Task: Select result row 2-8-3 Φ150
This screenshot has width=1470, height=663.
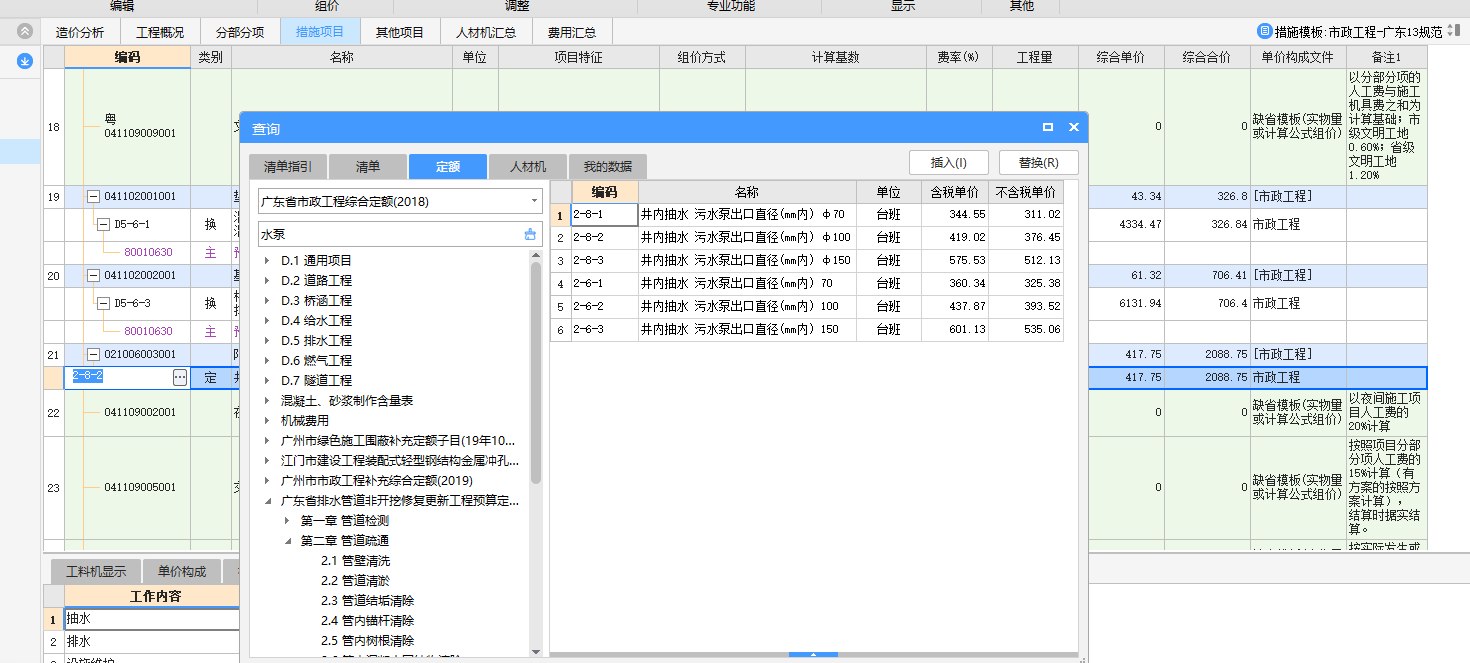Action: [x=807, y=260]
